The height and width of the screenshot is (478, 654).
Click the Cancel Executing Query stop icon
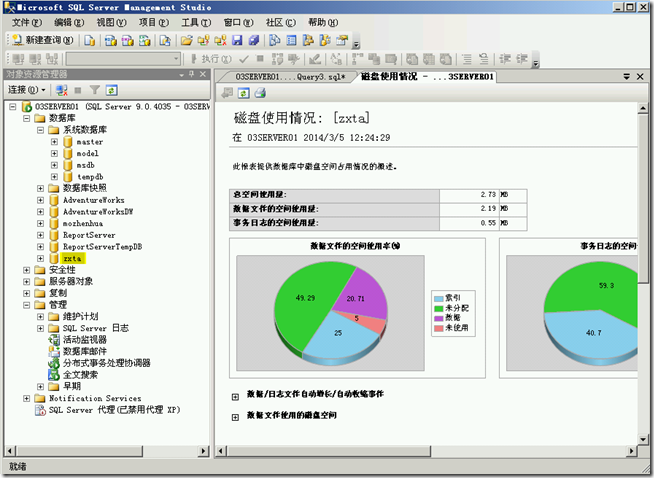click(x=260, y=59)
